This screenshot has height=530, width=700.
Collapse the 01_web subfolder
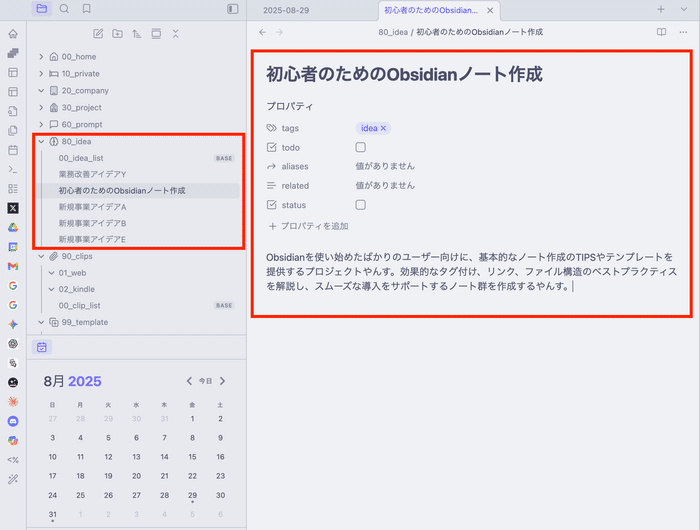coord(51,273)
